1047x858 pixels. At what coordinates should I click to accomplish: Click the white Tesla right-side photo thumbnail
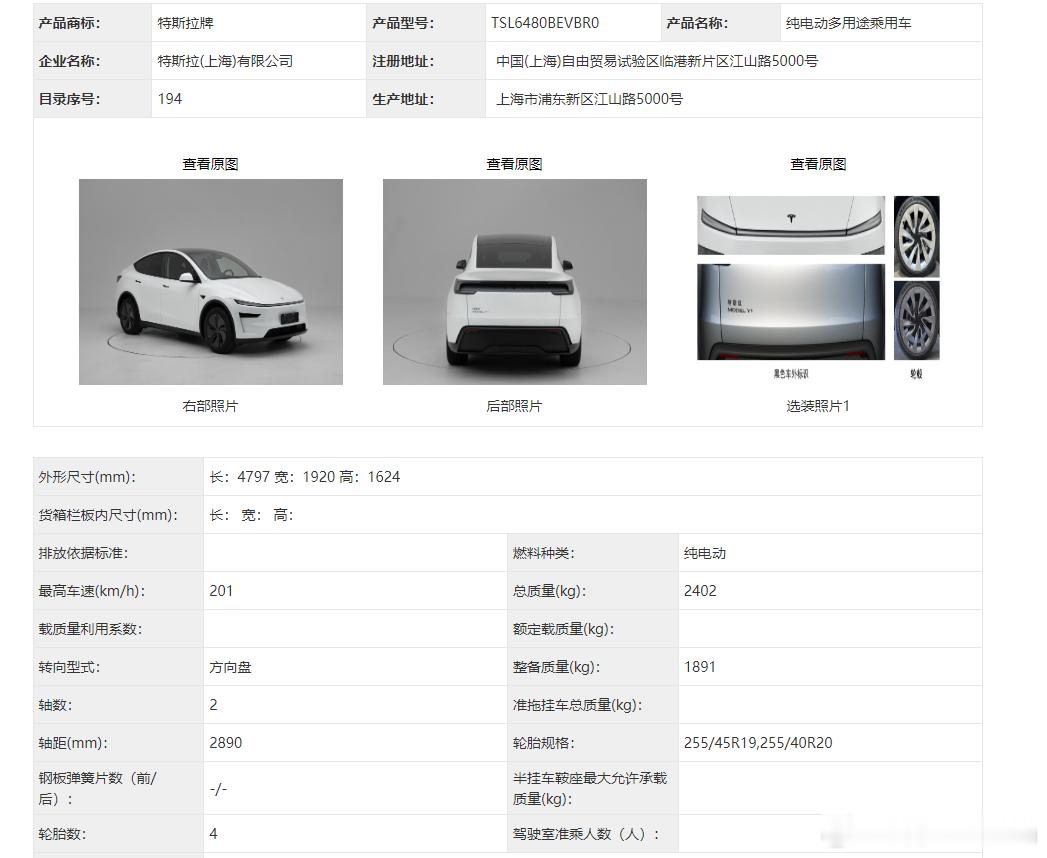211,282
